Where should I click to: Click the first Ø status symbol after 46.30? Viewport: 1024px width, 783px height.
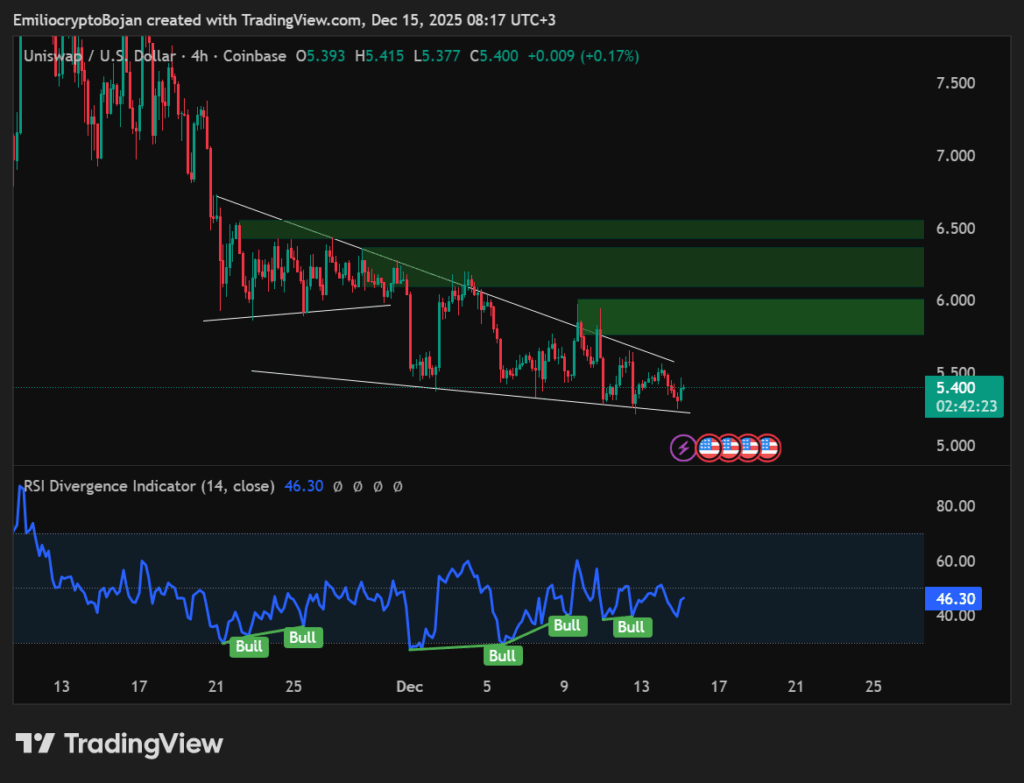point(337,486)
